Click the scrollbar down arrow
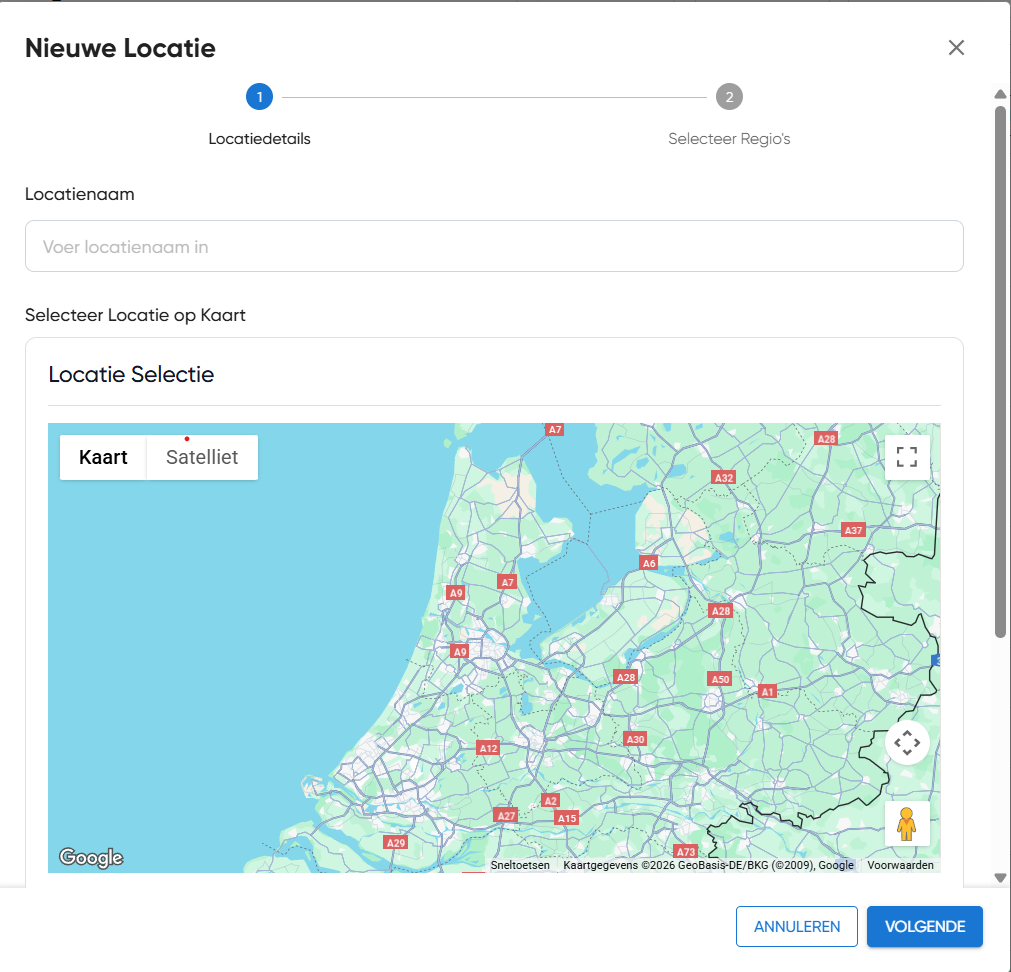 [x=1000, y=878]
